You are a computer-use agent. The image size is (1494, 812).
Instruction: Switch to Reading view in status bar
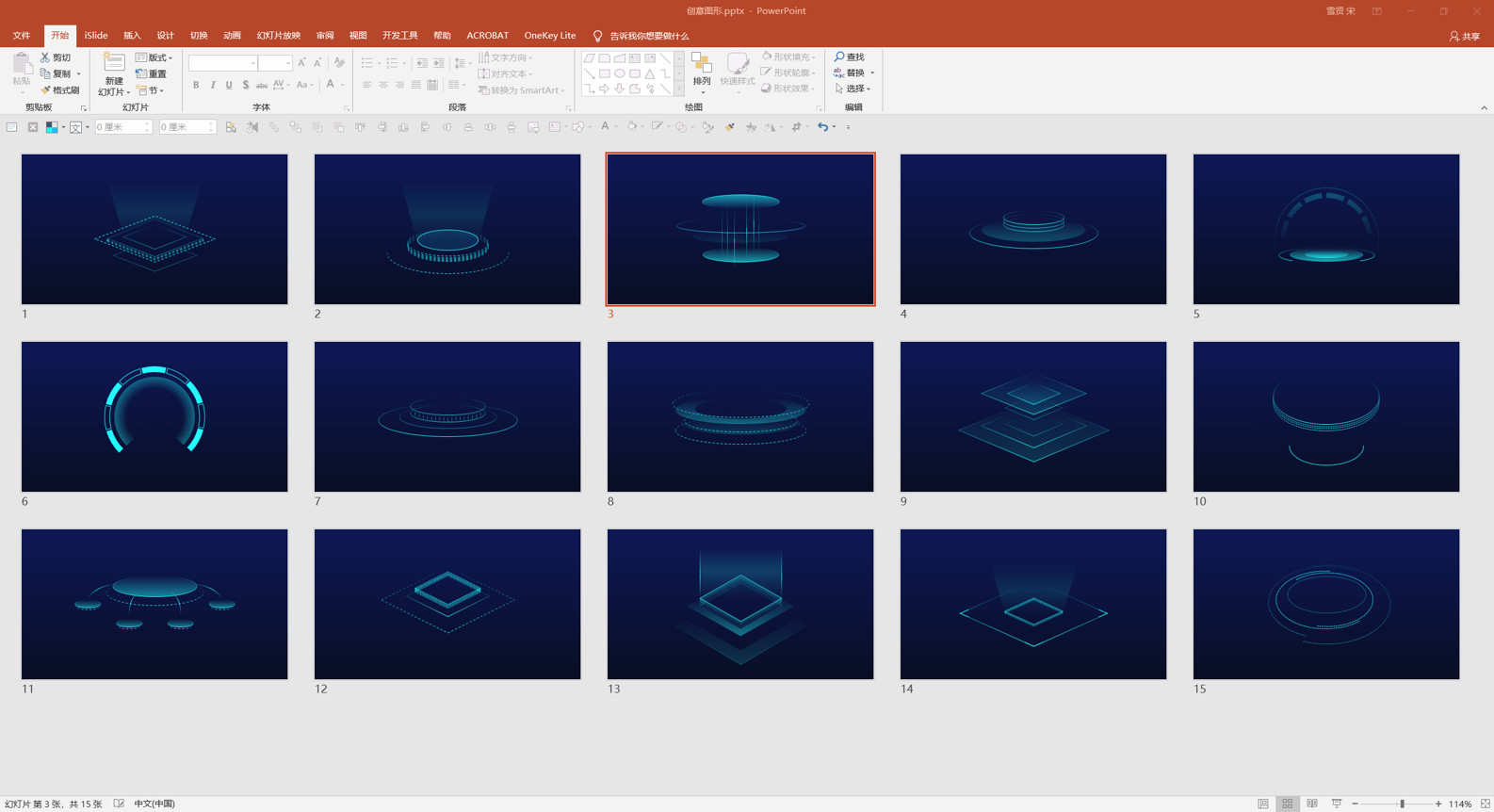[x=1311, y=804]
